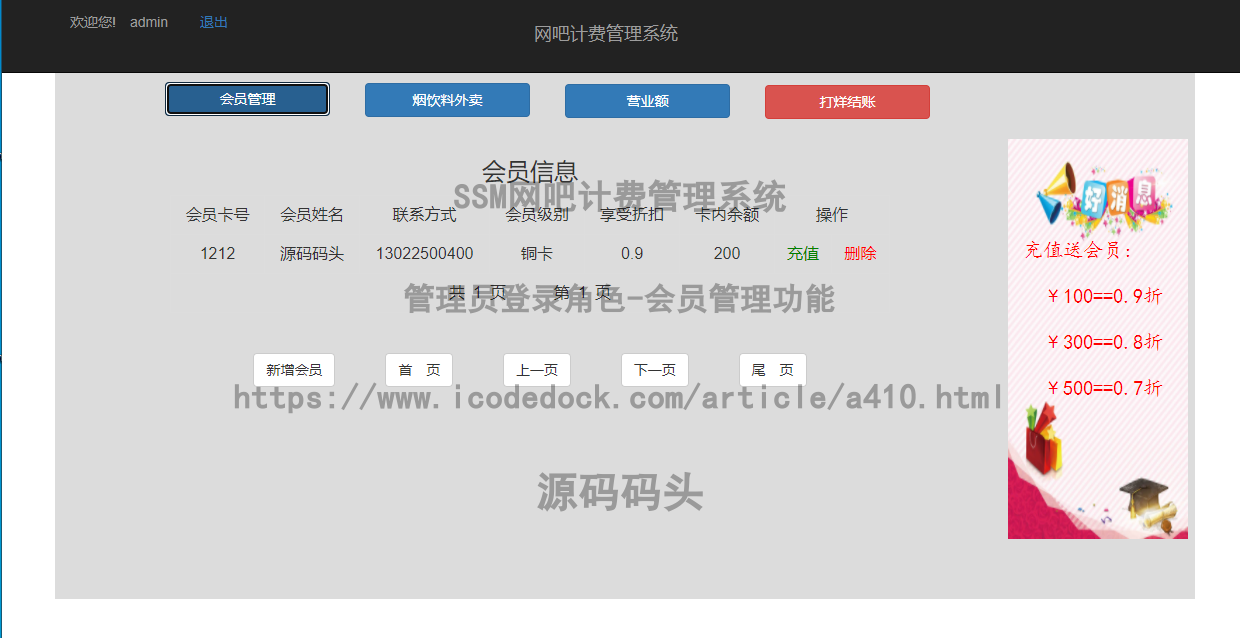Image resolution: width=1240 pixels, height=638 pixels.
Task: Switch to the 烟饮料外卖 section
Action: click(446, 99)
